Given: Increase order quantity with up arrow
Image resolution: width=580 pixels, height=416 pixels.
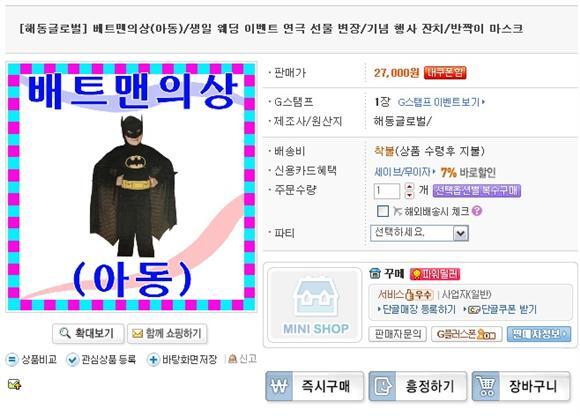Looking at the screenshot, I should (409, 187).
